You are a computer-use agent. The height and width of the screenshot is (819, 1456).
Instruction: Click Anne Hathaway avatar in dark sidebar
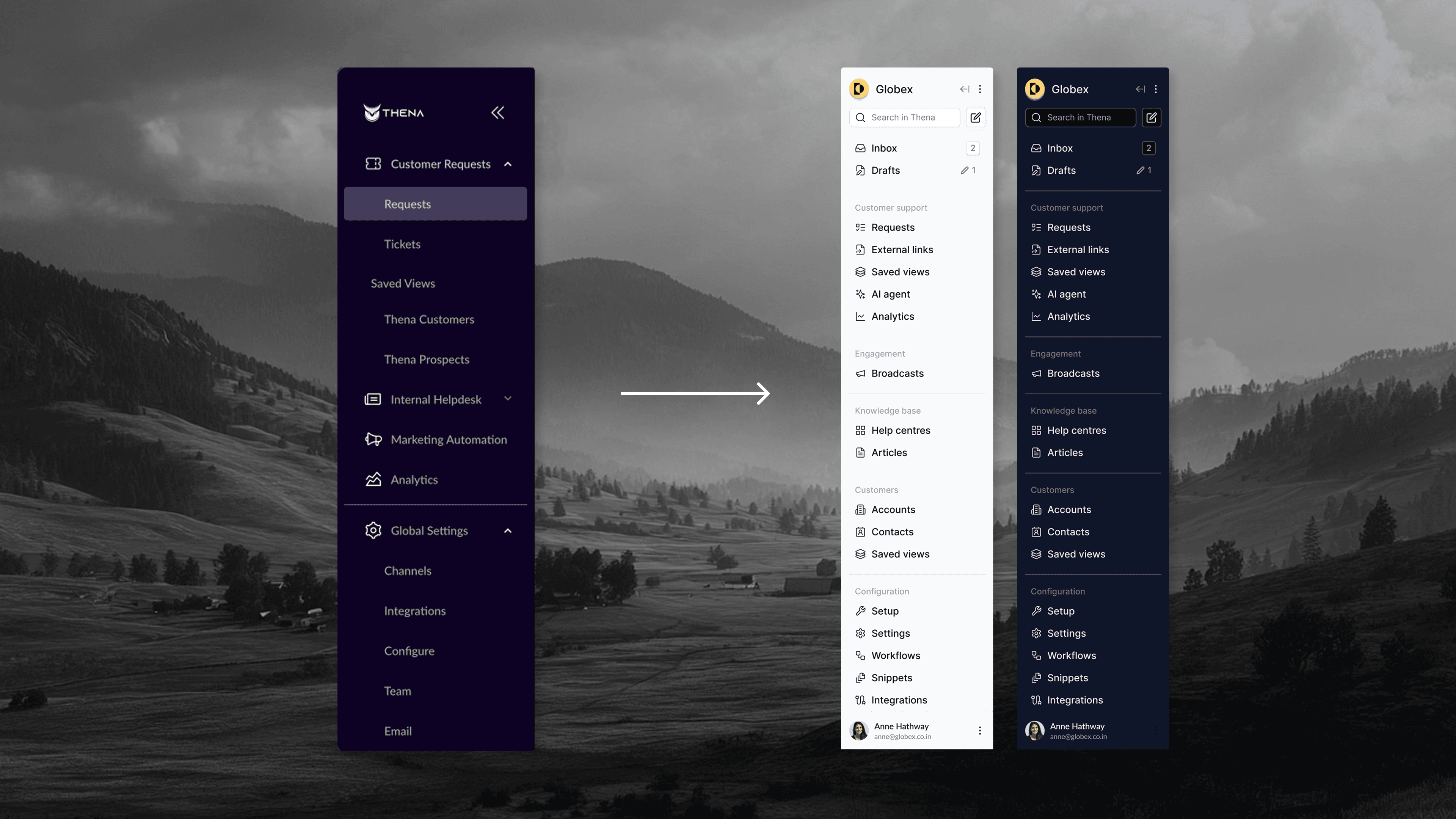click(1035, 731)
